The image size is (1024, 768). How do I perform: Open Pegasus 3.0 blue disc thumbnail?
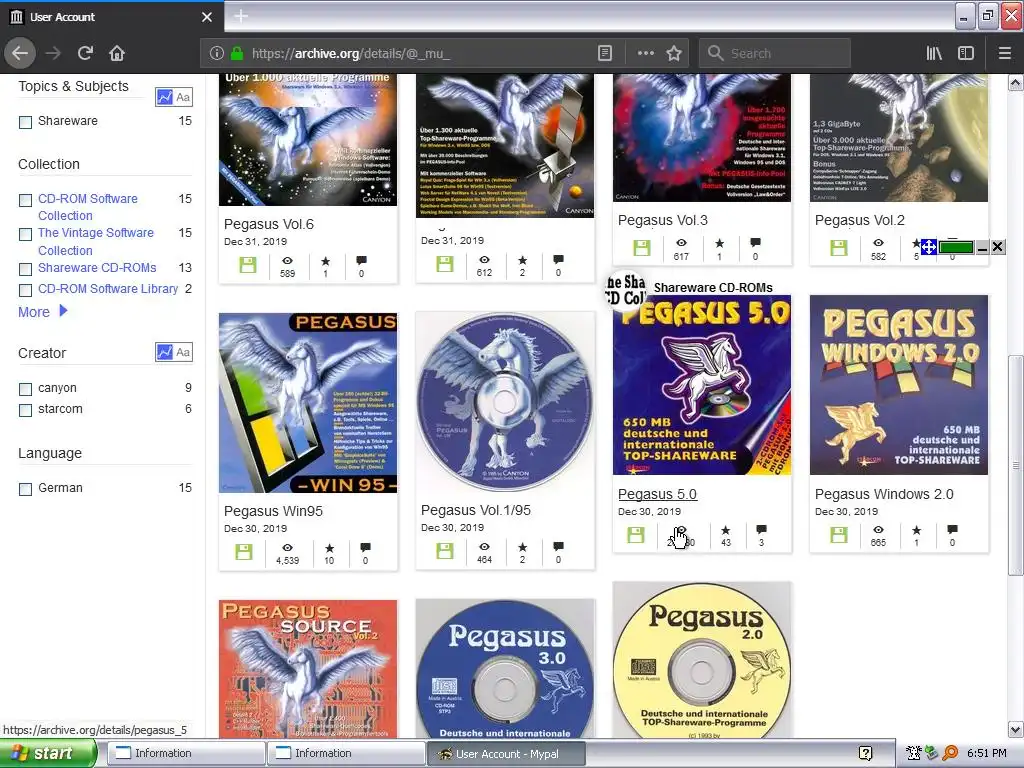505,669
